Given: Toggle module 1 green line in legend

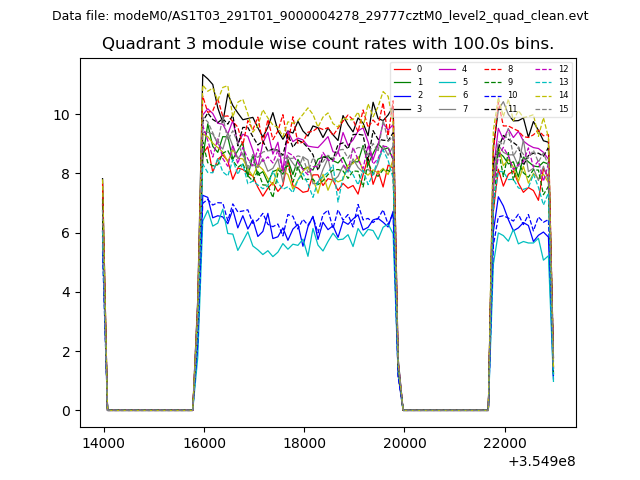Looking at the screenshot, I should coord(402,82).
